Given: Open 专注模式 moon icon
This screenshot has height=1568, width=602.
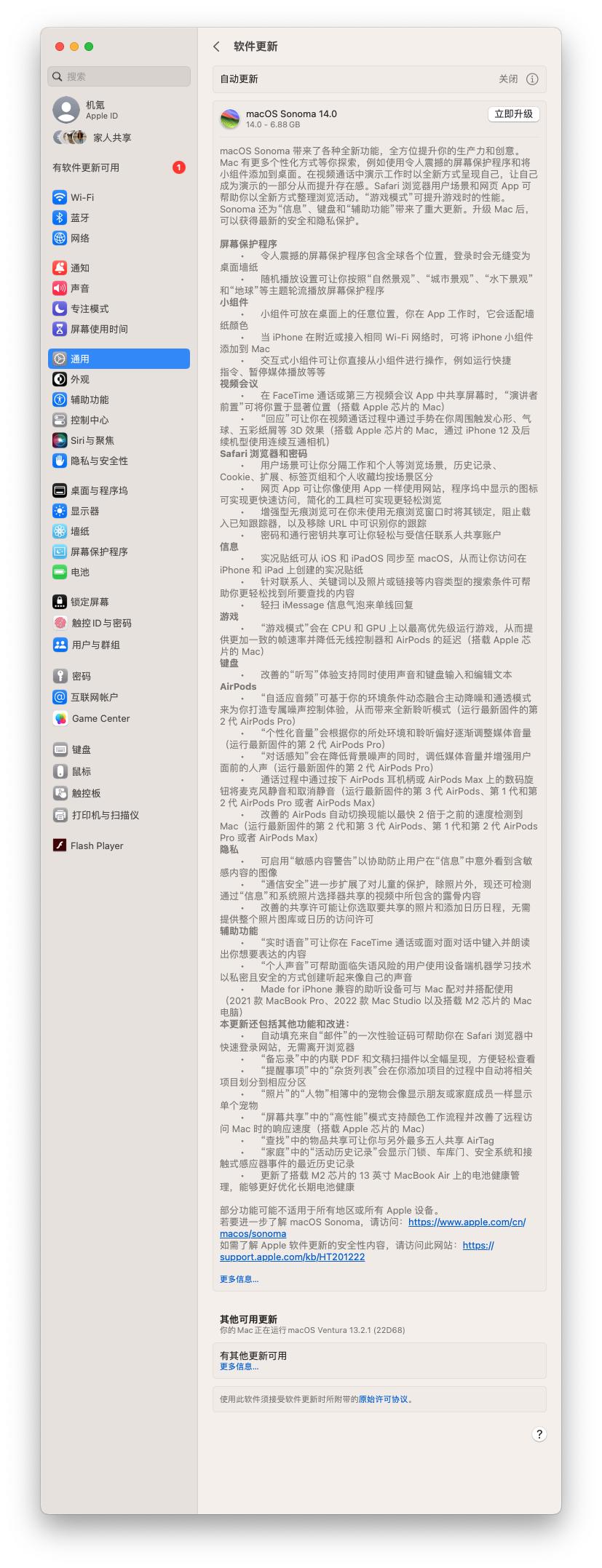Looking at the screenshot, I should pyautogui.click(x=60, y=309).
